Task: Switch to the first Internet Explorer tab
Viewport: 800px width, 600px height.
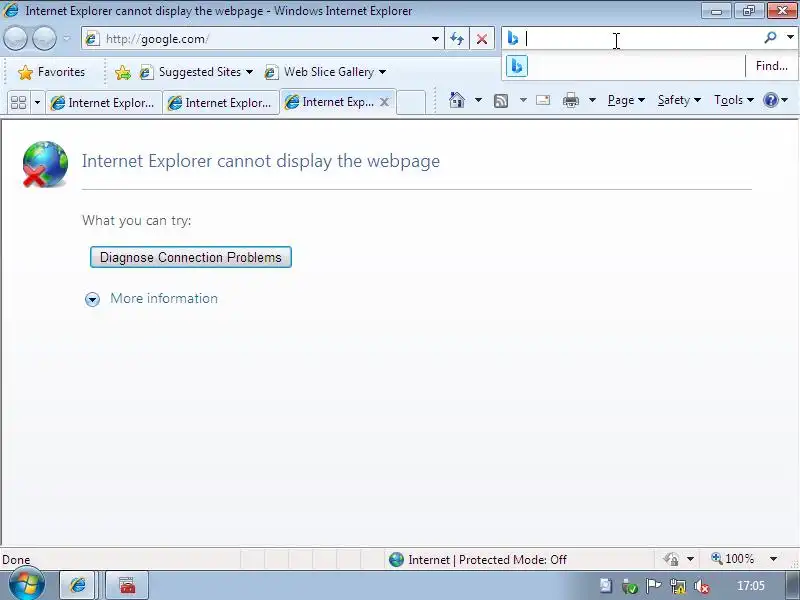Action: pyautogui.click(x=104, y=103)
